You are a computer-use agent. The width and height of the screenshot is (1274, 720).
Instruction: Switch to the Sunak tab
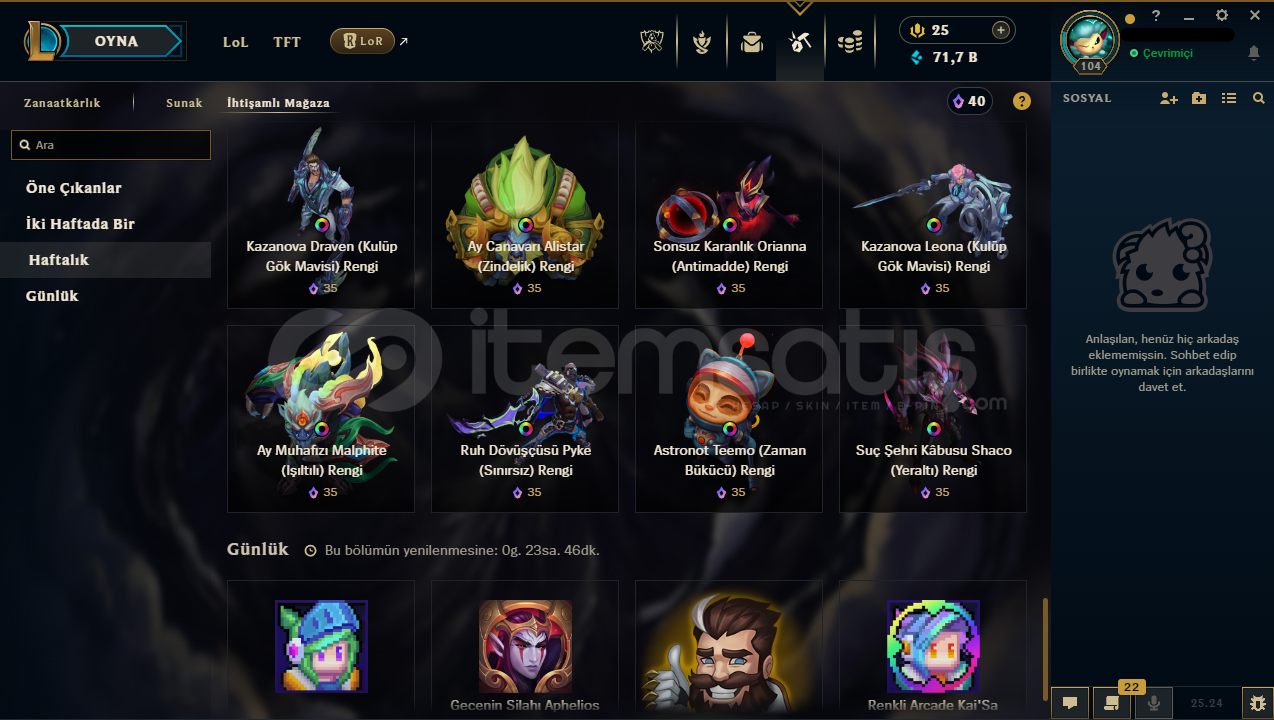[x=184, y=103]
